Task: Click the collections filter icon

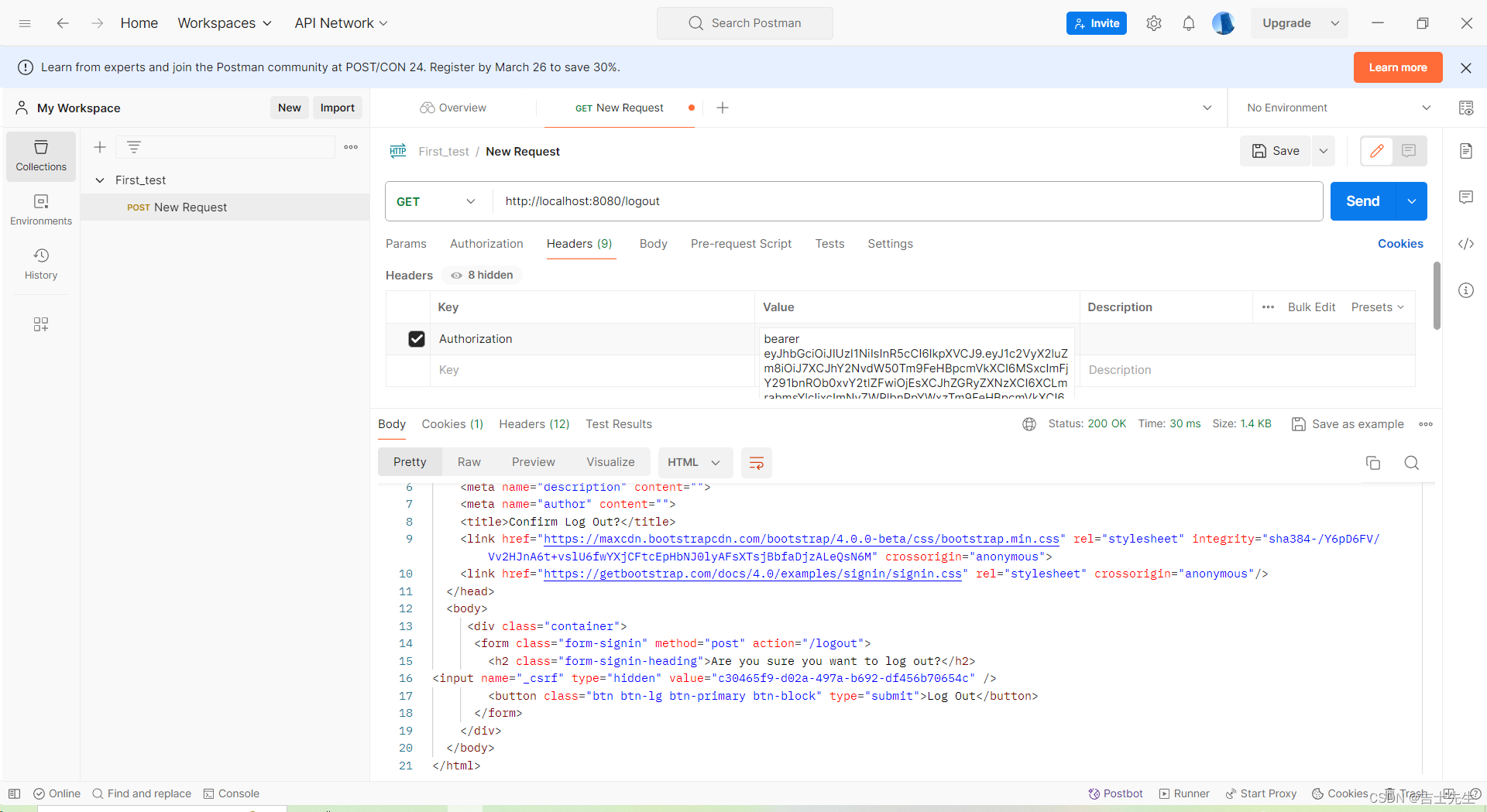Action: (x=134, y=147)
